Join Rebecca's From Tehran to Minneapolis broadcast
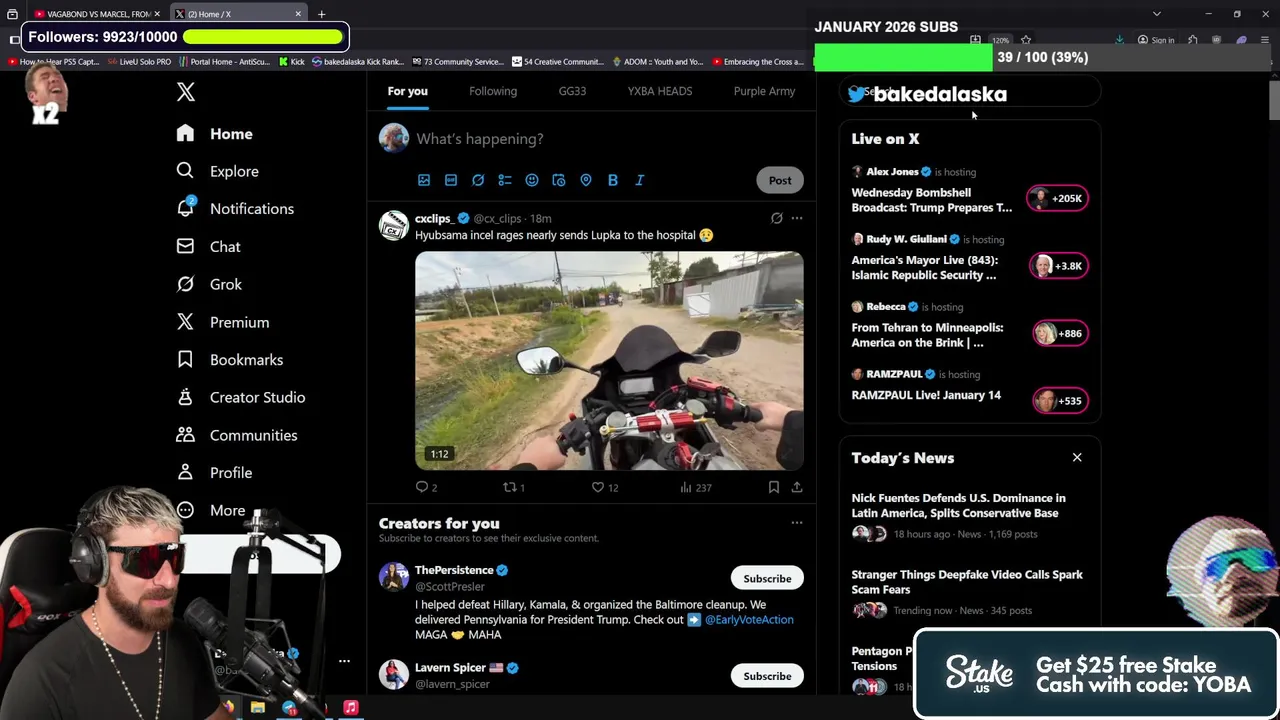Screen dimensions: 1280x720 tap(927, 335)
